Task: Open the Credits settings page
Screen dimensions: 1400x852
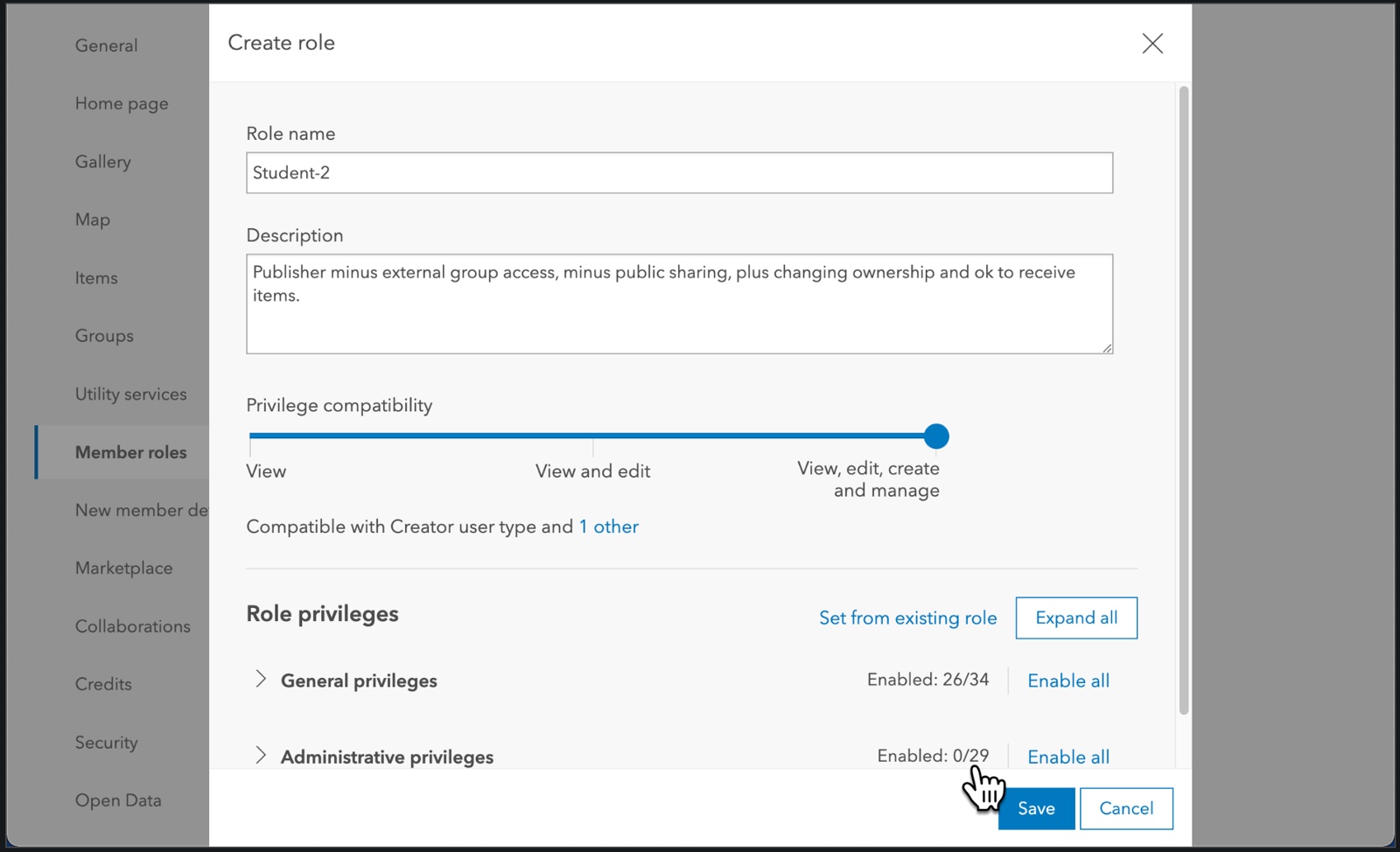Action: tap(102, 684)
